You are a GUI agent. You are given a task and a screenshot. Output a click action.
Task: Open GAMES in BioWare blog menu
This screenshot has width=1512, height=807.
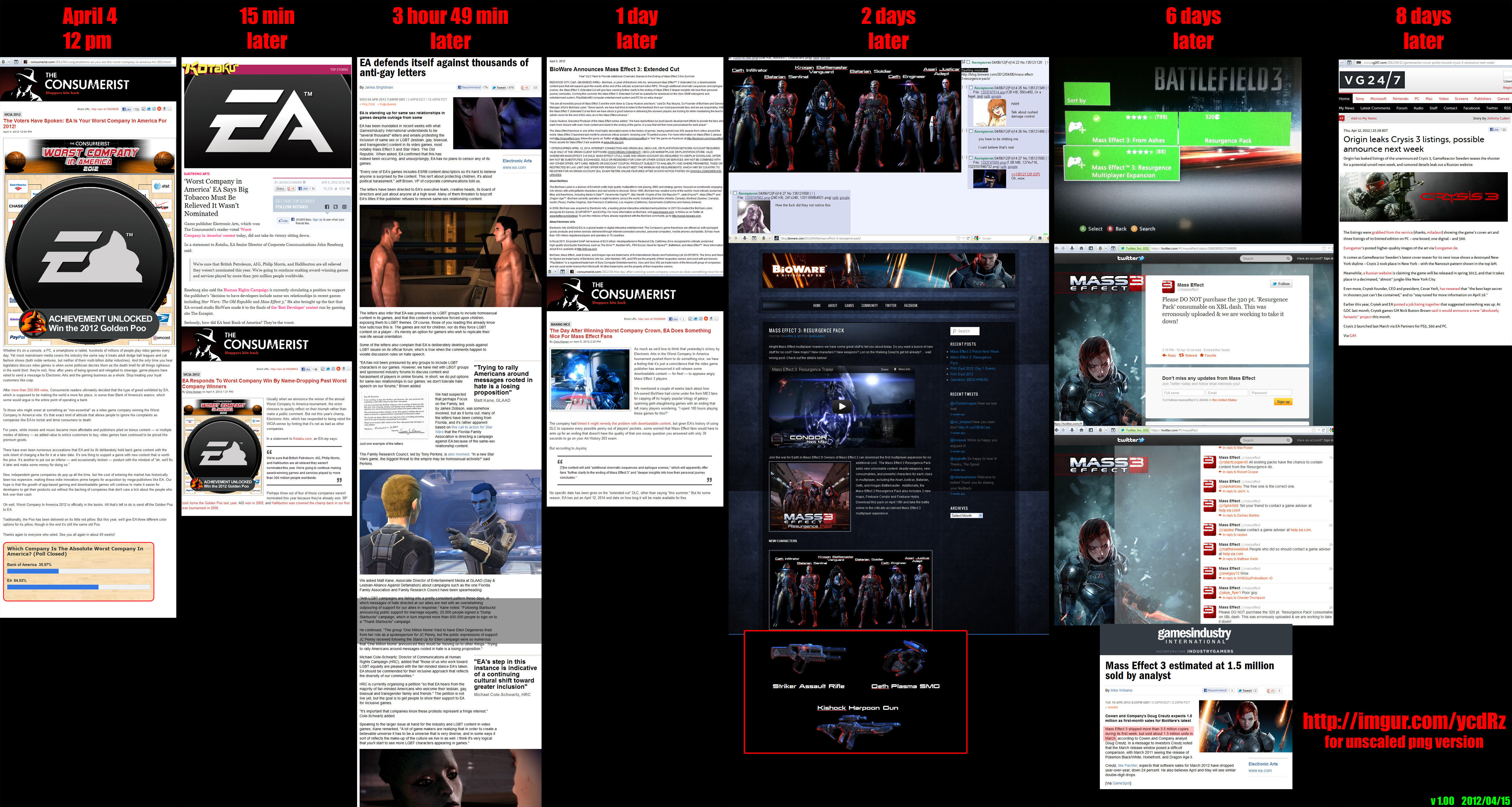pos(849,306)
